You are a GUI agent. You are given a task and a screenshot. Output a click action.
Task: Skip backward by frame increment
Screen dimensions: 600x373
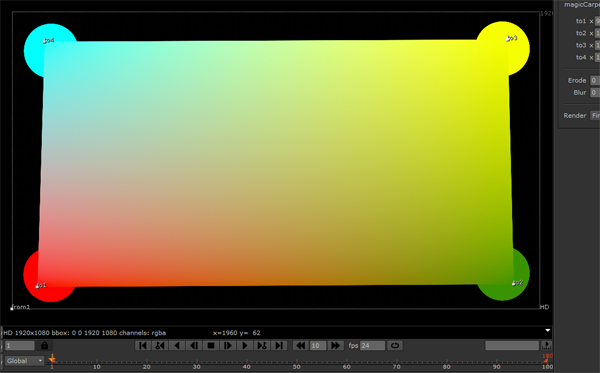(x=301, y=345)
